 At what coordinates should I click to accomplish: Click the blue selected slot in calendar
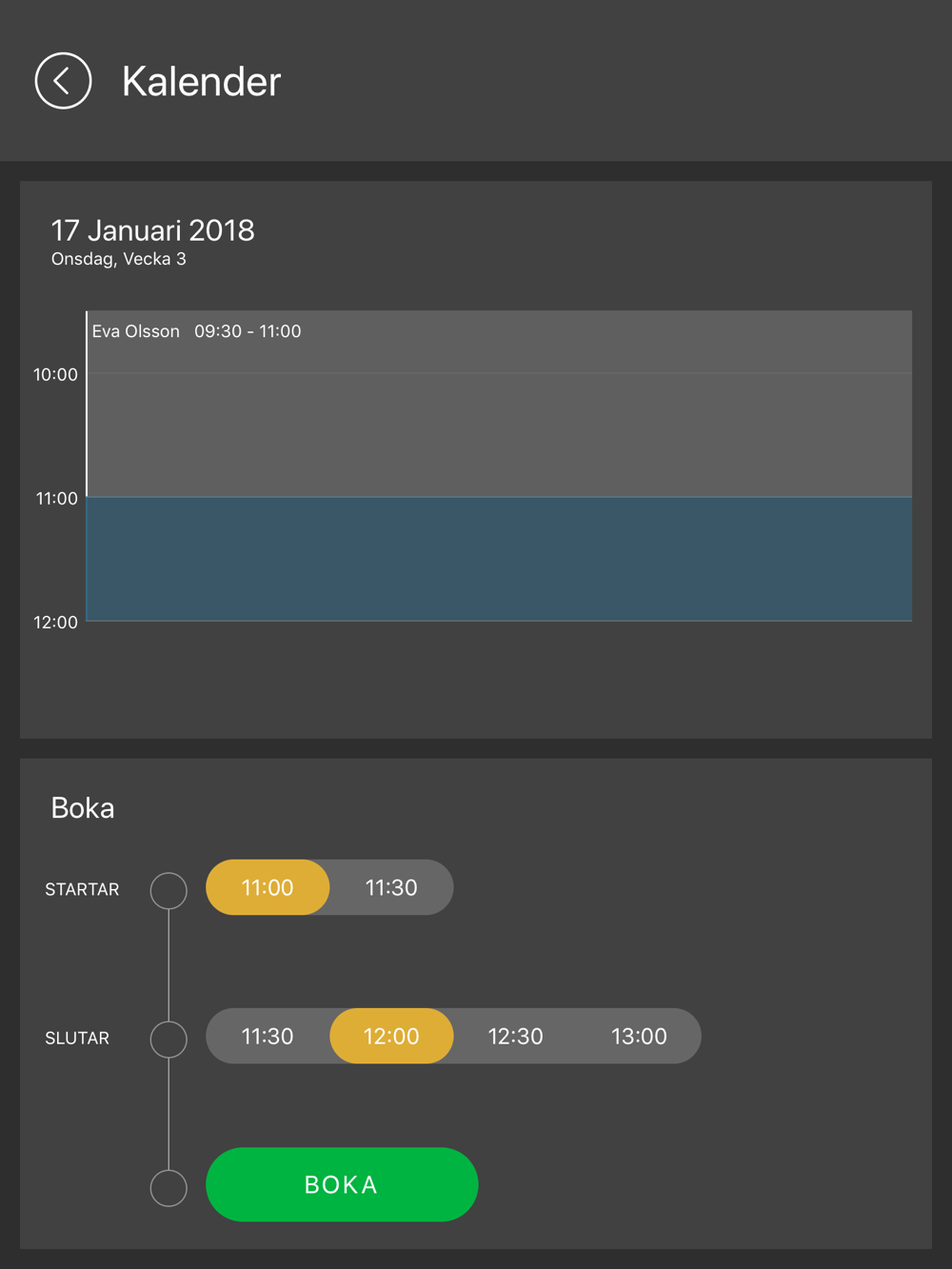[499, 559]
